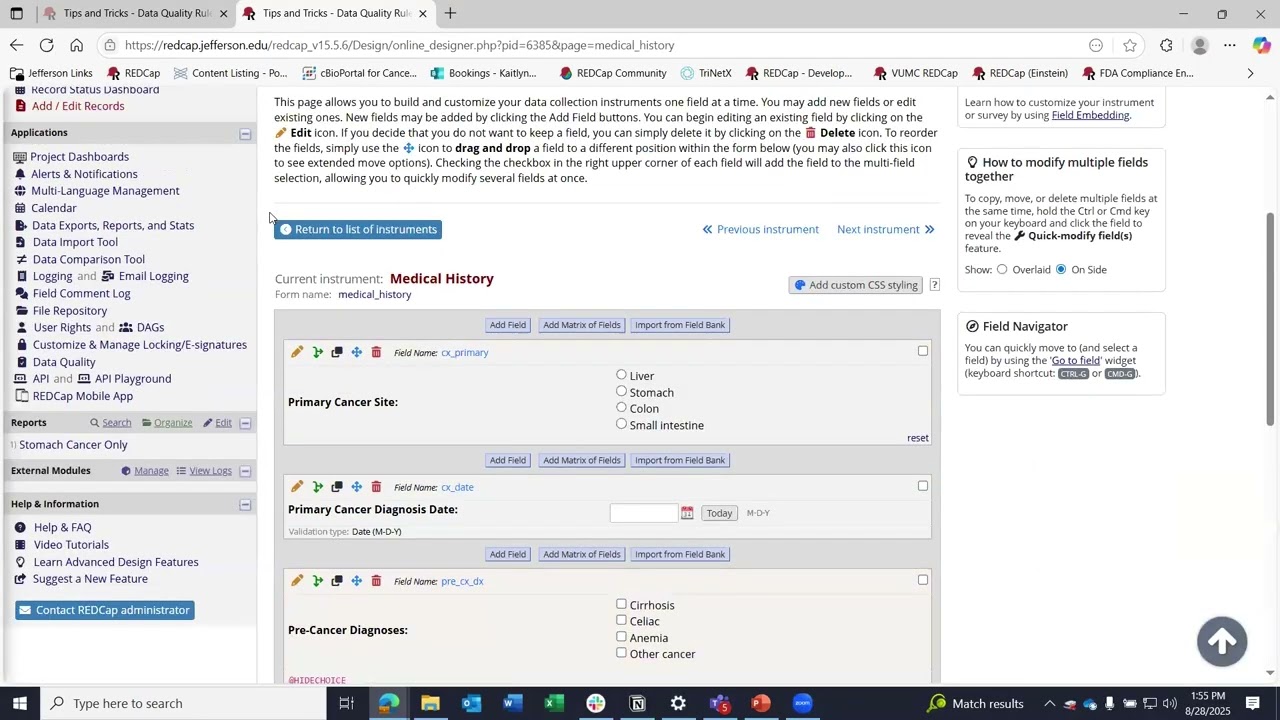Open Alerts & Notifications
1280x720 pixels.
84,174
